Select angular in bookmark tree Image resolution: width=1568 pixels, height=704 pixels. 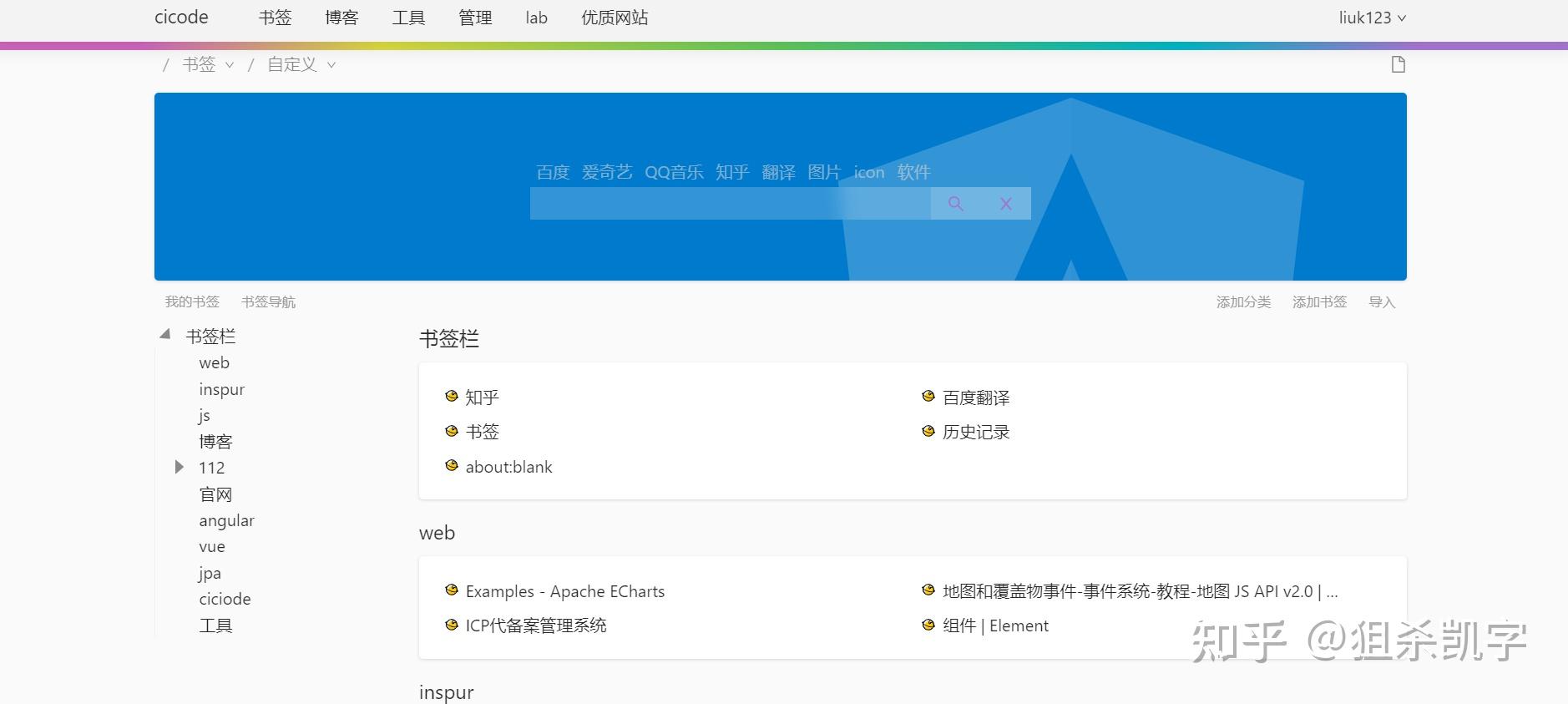click(226, 520)
